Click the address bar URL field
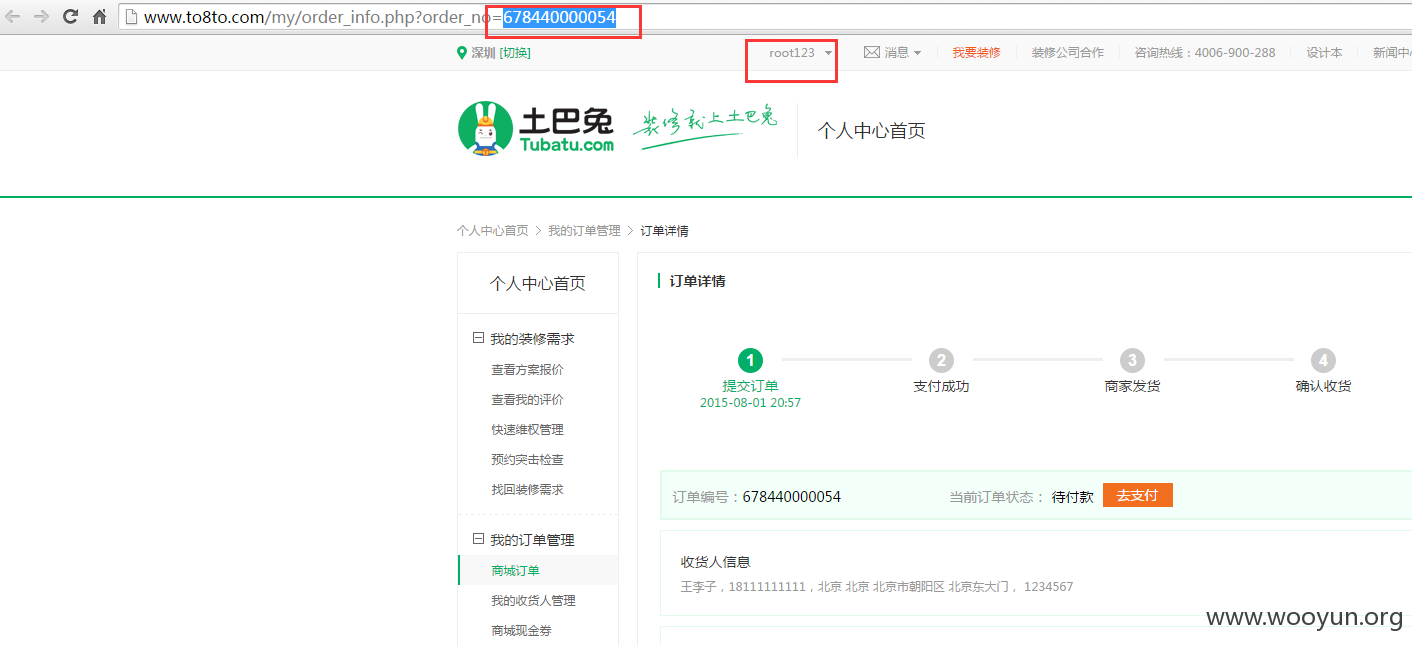The height and width of the screenshot is (646, 1412). coord(765,17)
